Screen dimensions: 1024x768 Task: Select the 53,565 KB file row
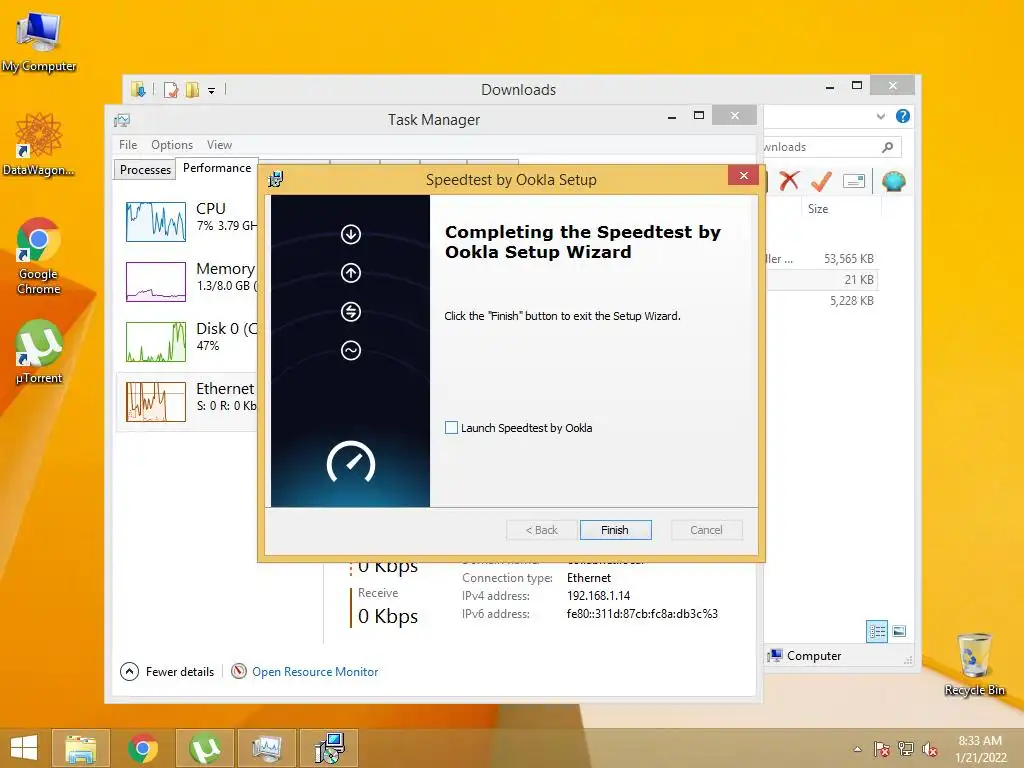820,259
